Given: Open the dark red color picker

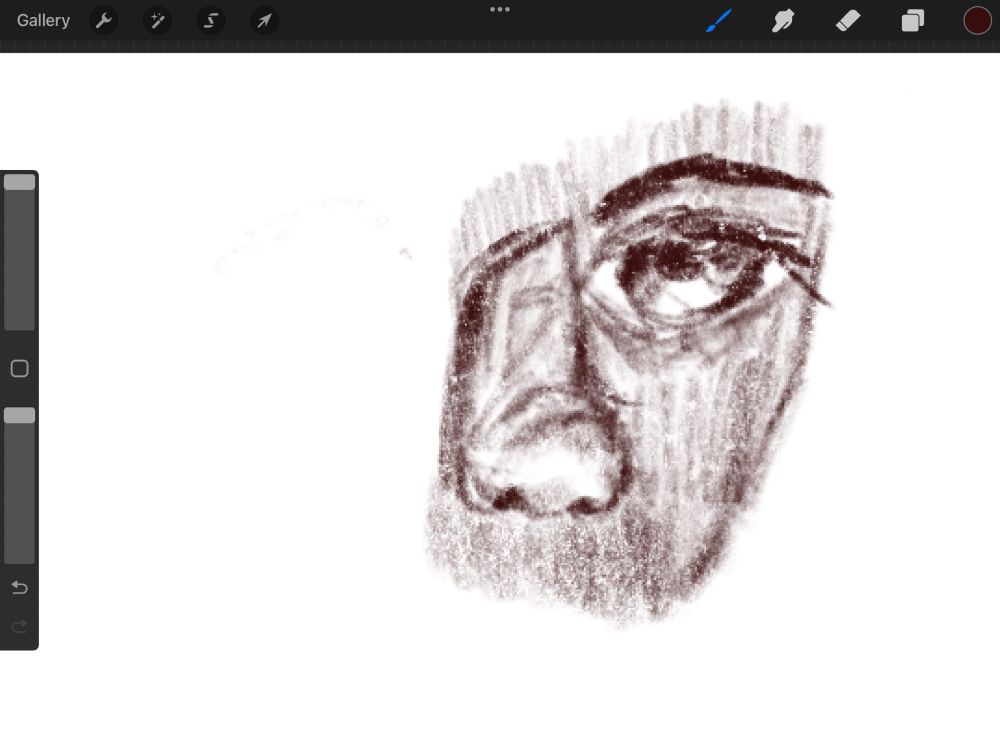Looking at the screenshot, I should click(977, 20).
